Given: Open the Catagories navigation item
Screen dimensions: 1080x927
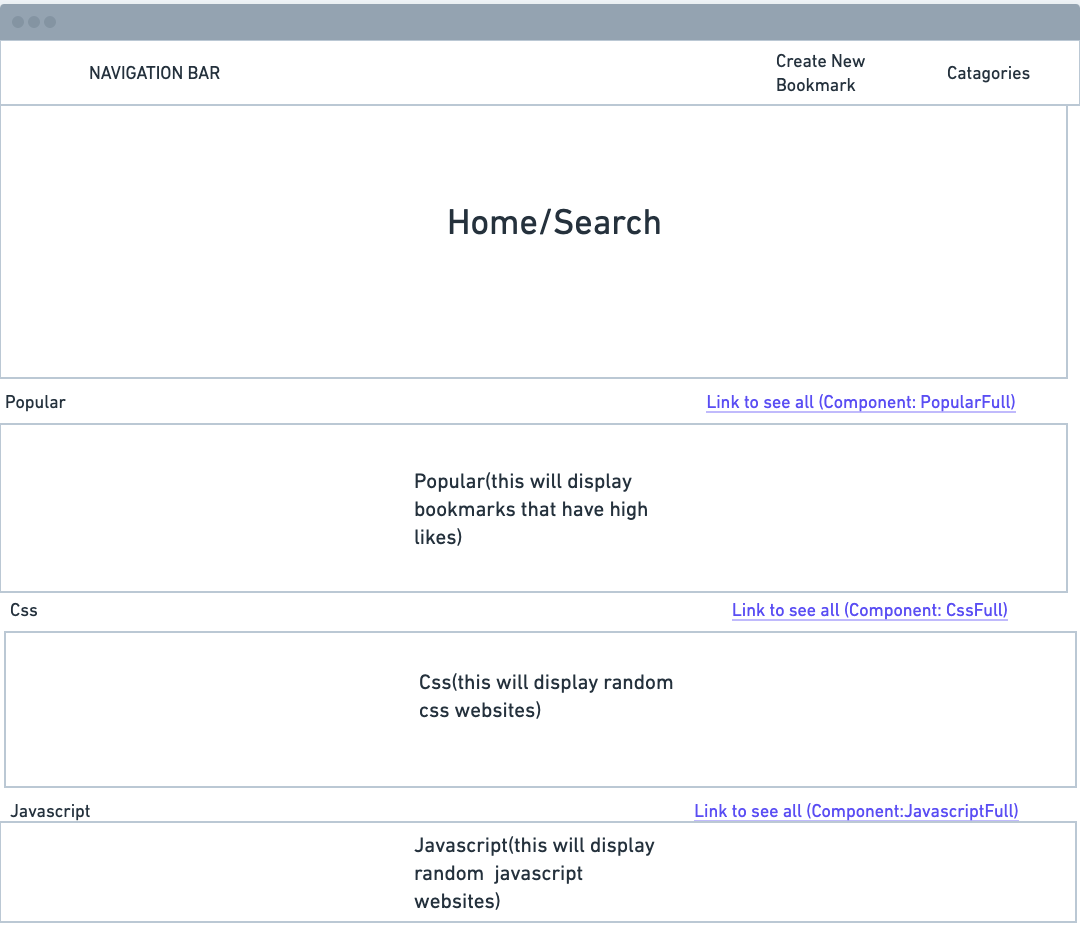Looking at the screenshot, I should [988, 73].
